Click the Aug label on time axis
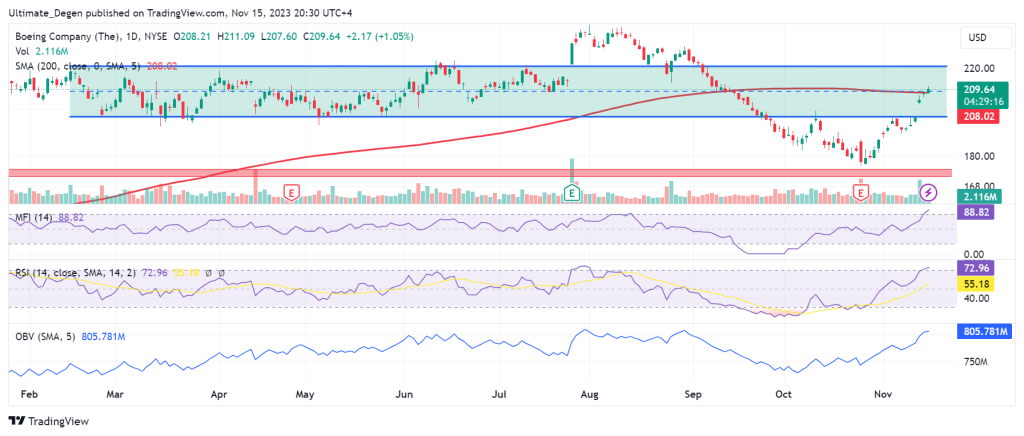This screenshot has height=436, width=1024. 589,395
